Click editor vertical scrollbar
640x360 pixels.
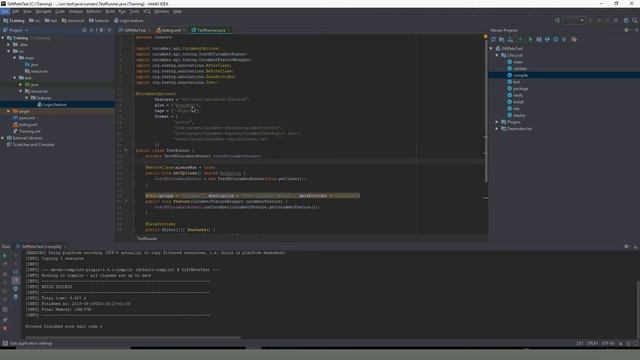coord(486,110)
